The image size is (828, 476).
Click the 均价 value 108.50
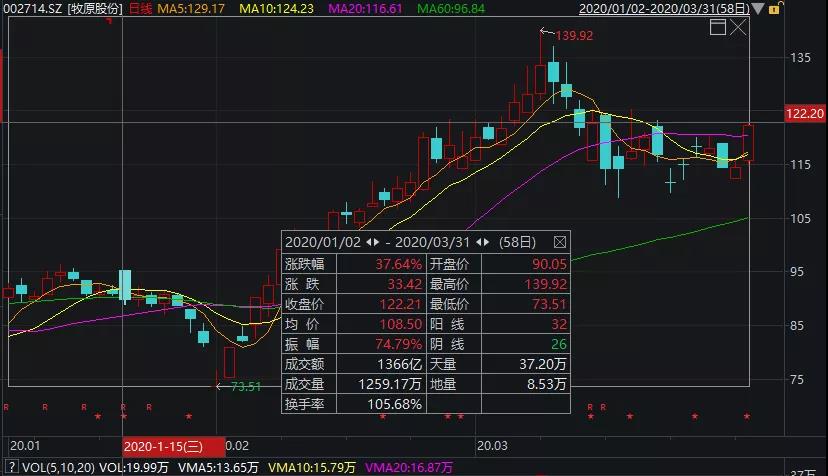[x=401, y=324]
